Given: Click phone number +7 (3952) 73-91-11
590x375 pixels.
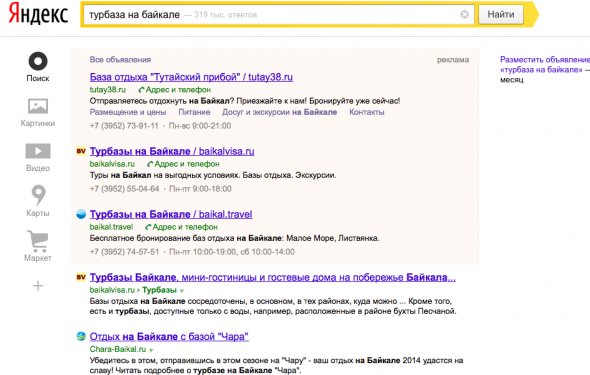Looking at the screenshot, I should [x=124, y=126].
